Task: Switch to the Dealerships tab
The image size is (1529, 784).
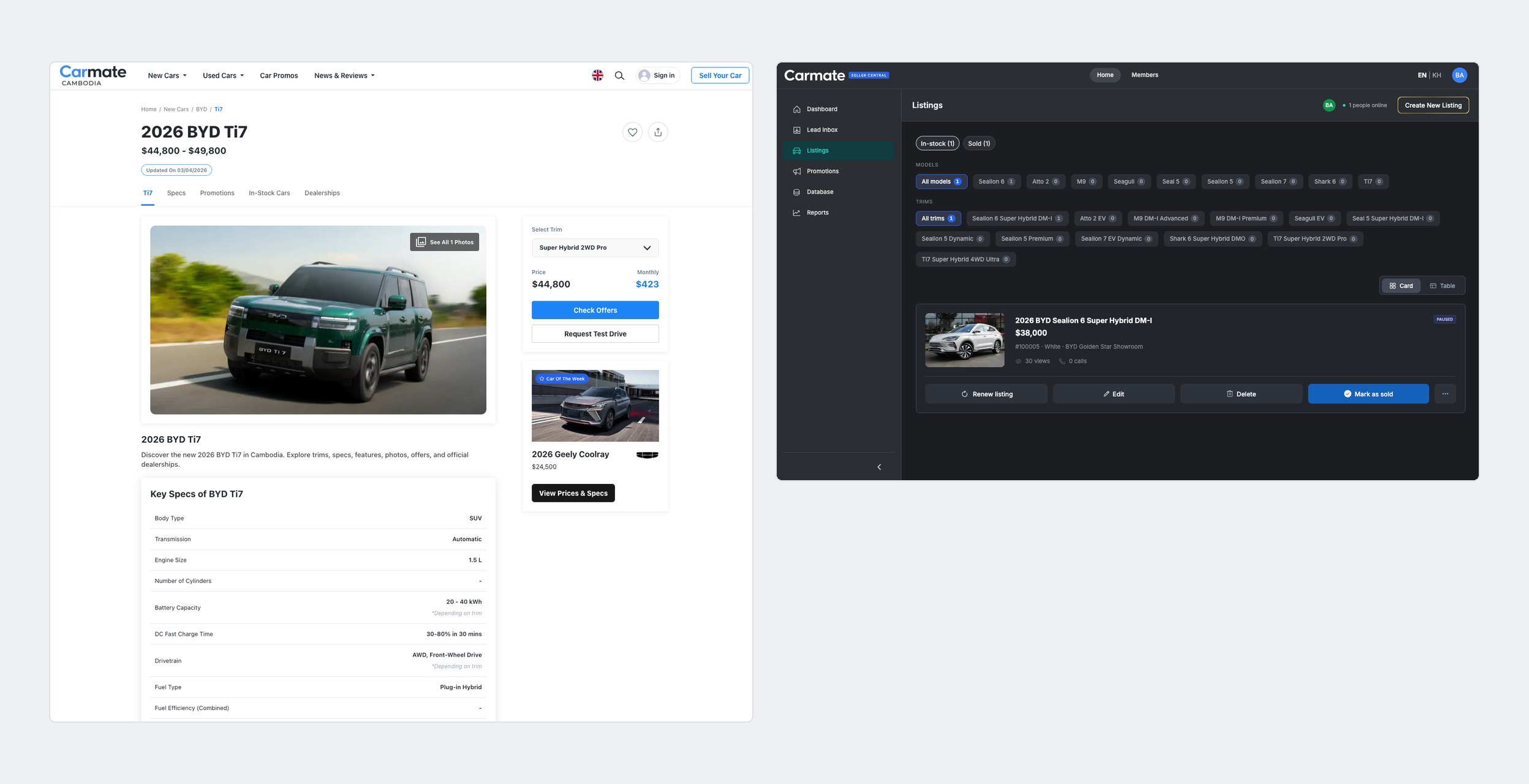Action: coord(322,193)
